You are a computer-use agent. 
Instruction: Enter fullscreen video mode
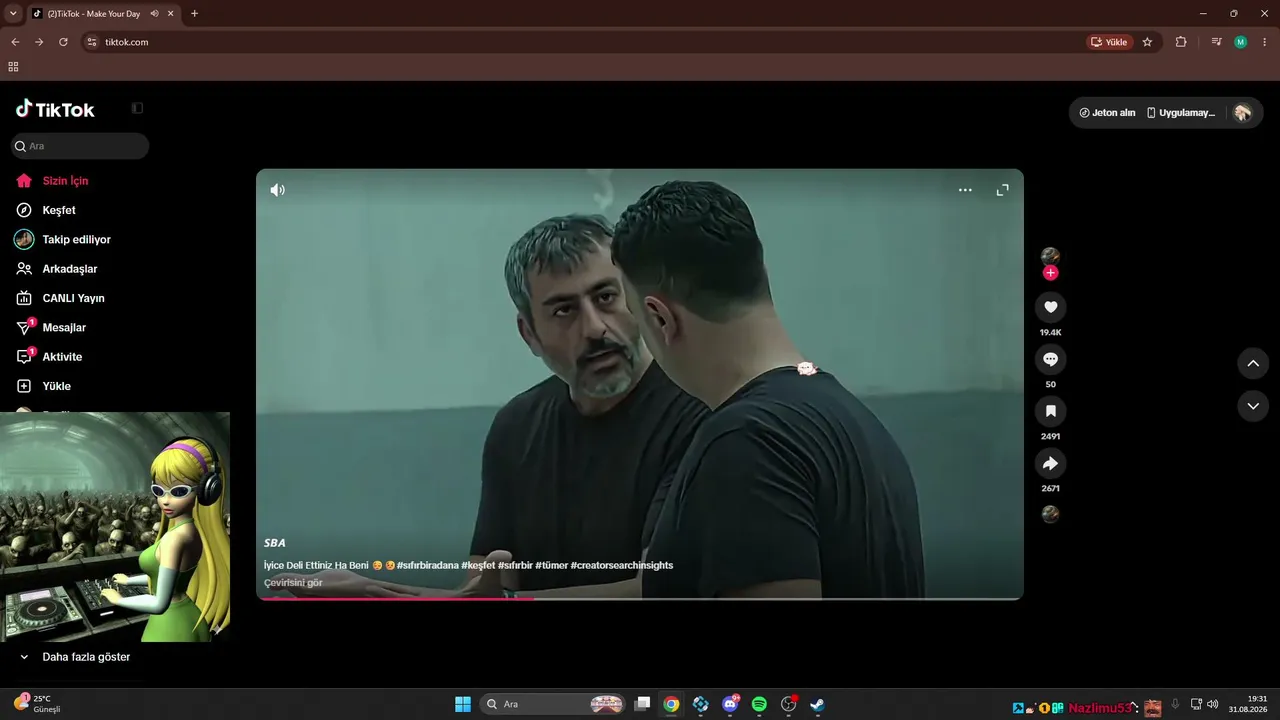(1002, 190)
